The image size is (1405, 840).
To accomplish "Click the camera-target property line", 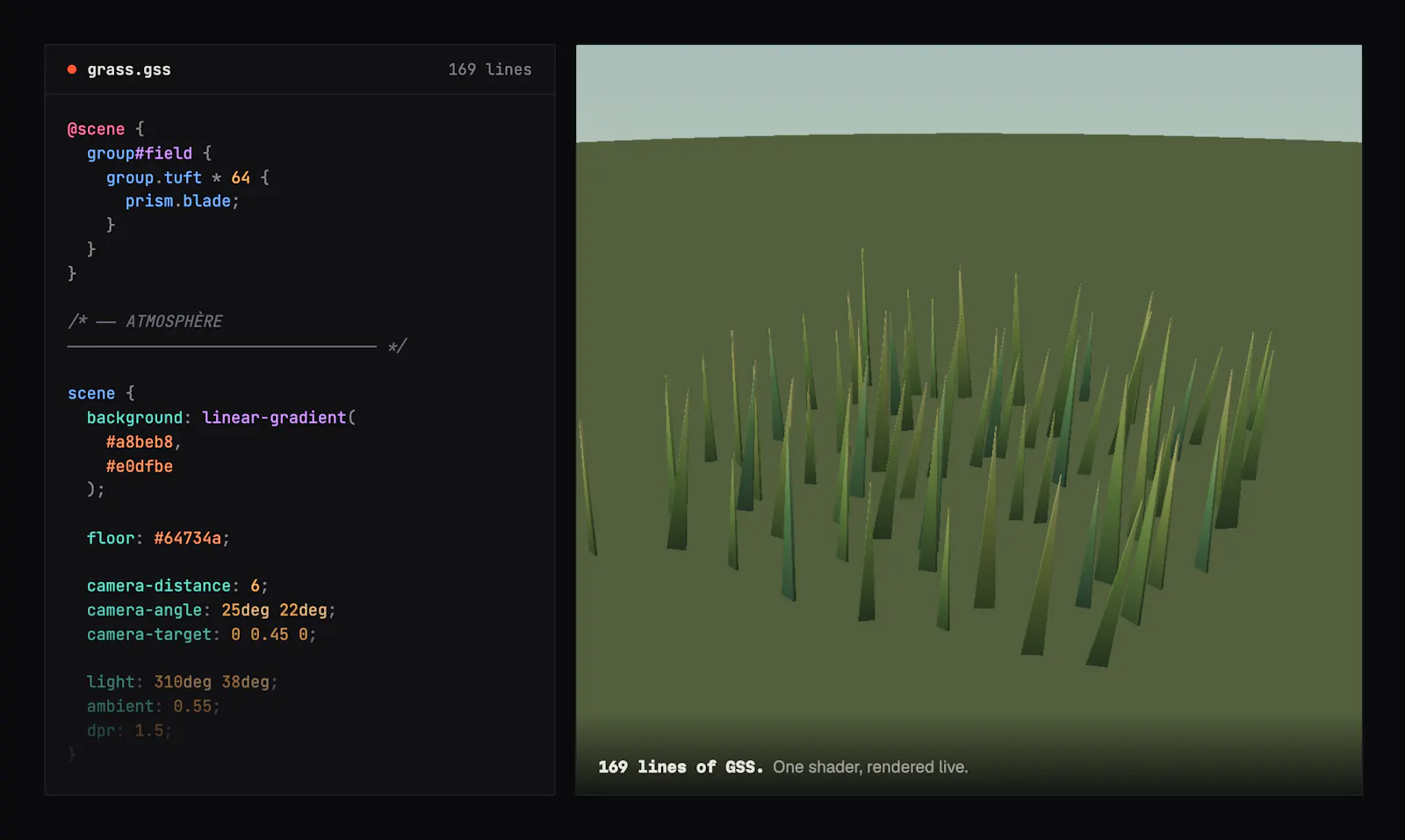I will [x=201, y=634].
